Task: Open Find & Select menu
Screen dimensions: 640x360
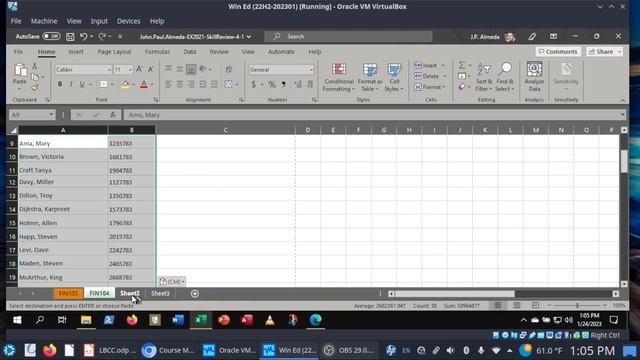Action: point(505,78)
